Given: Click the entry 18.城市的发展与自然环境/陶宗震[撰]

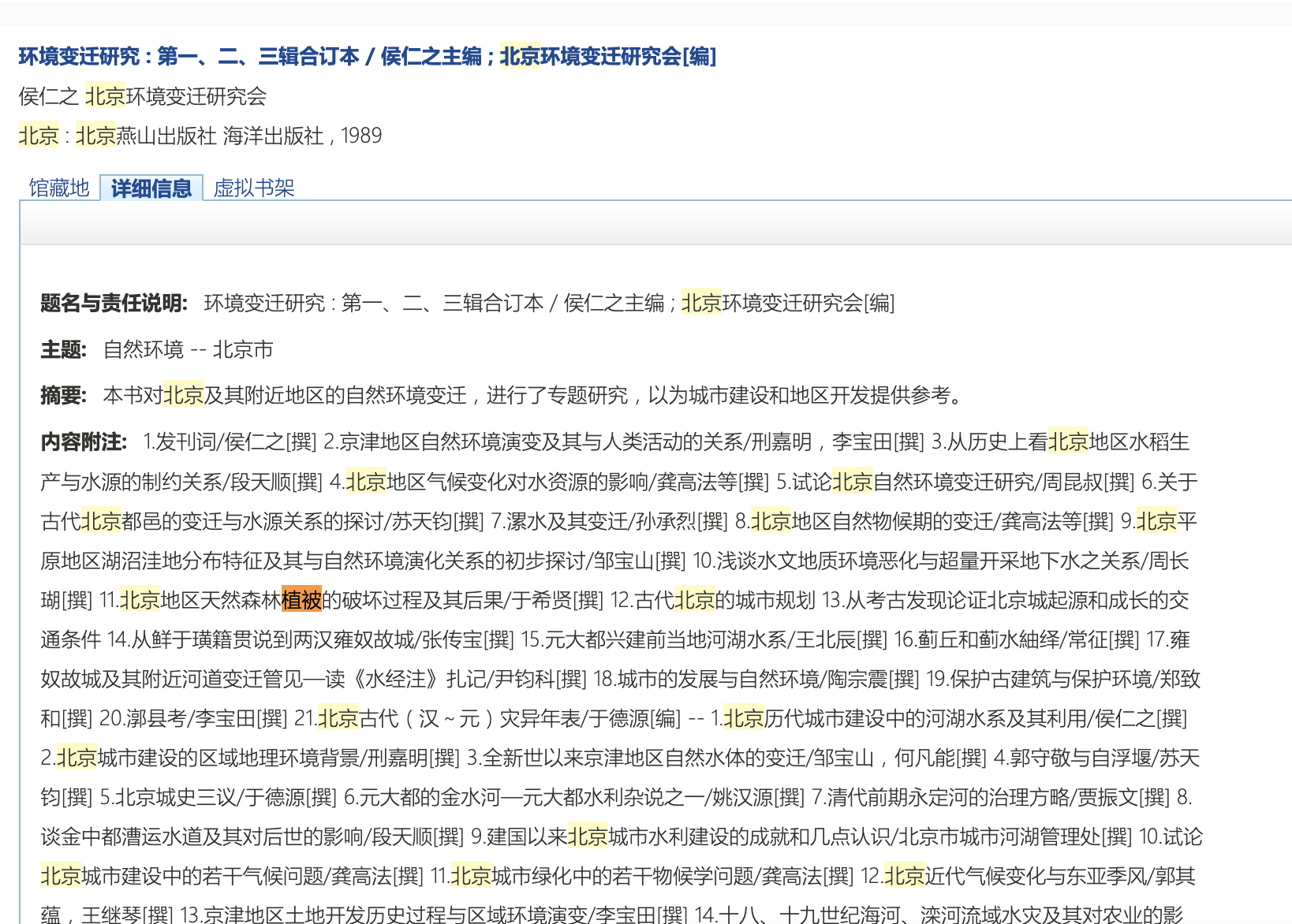Looking at the screenshot, I should coord(756,679).
